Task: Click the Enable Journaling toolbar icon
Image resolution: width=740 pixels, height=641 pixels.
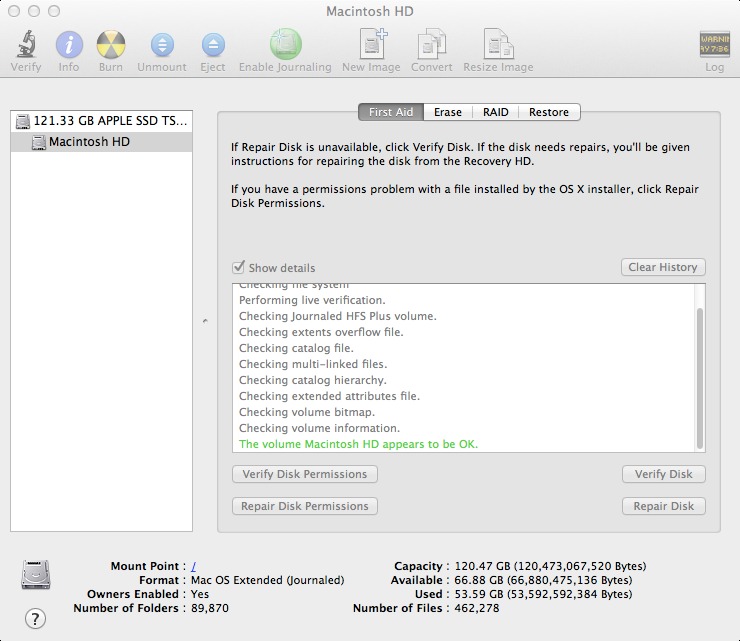Action: point(286,44)
